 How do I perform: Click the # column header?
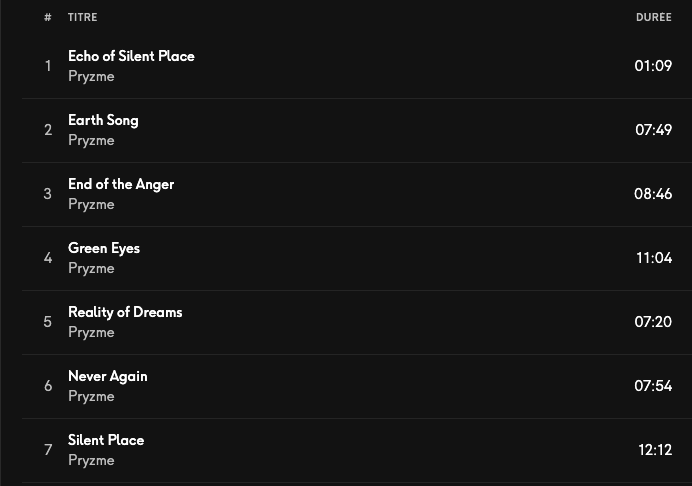[48, 17]
